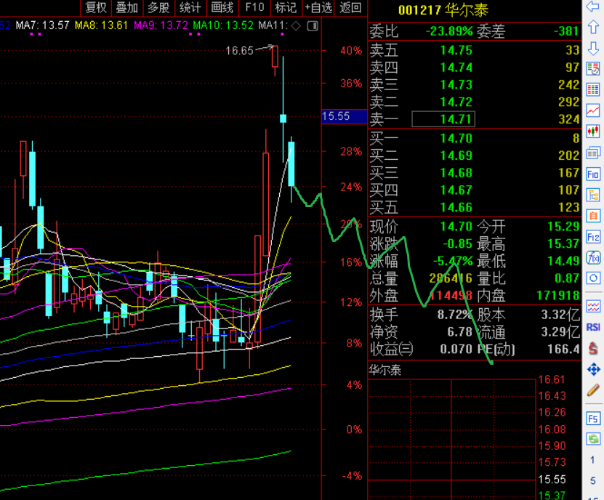Click the 卖四 price 14.74
604x500 pixels.
point(456,67)
